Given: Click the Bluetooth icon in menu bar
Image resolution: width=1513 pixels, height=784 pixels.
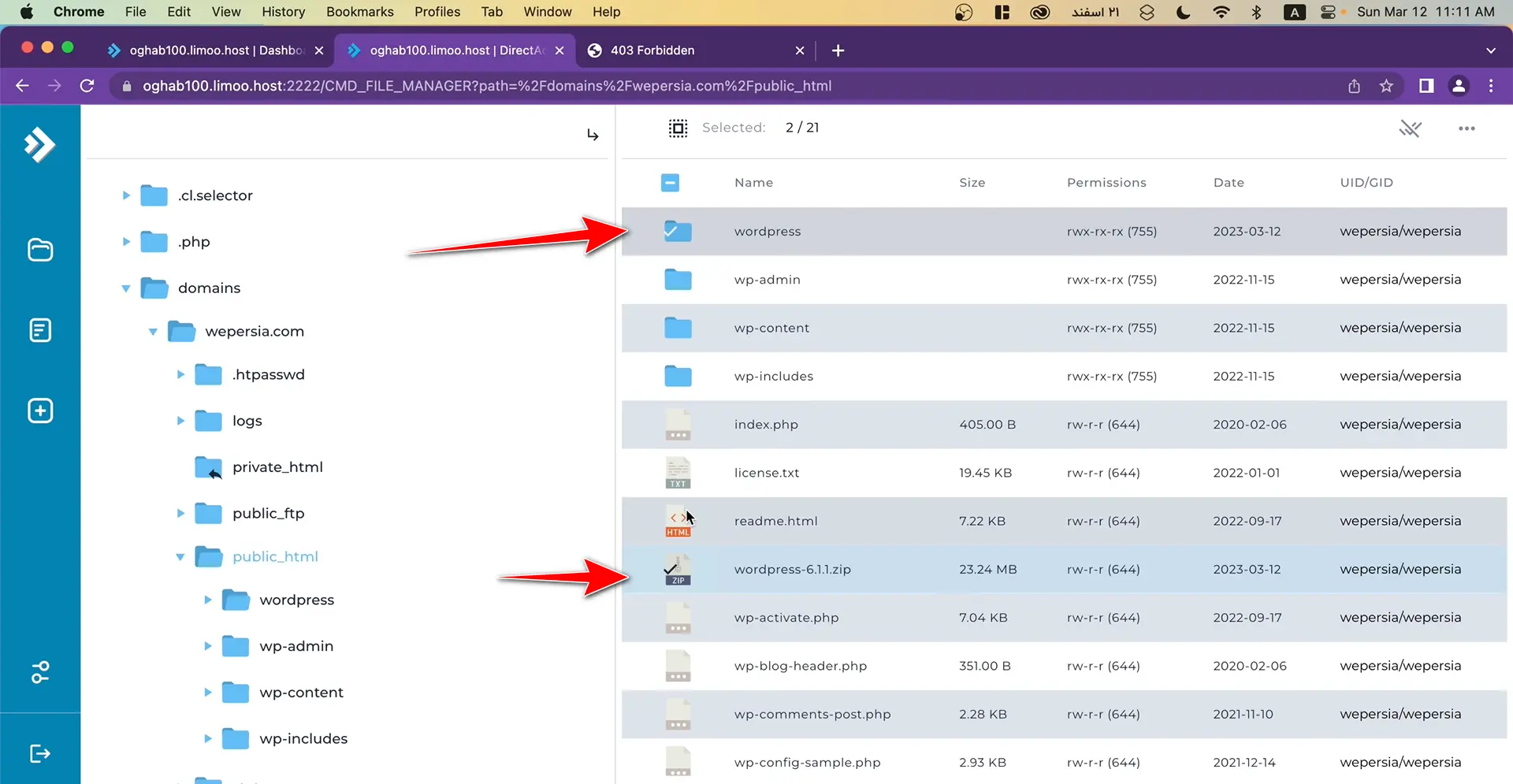Looking at the screenshot, I should [x=1257, y=12].
